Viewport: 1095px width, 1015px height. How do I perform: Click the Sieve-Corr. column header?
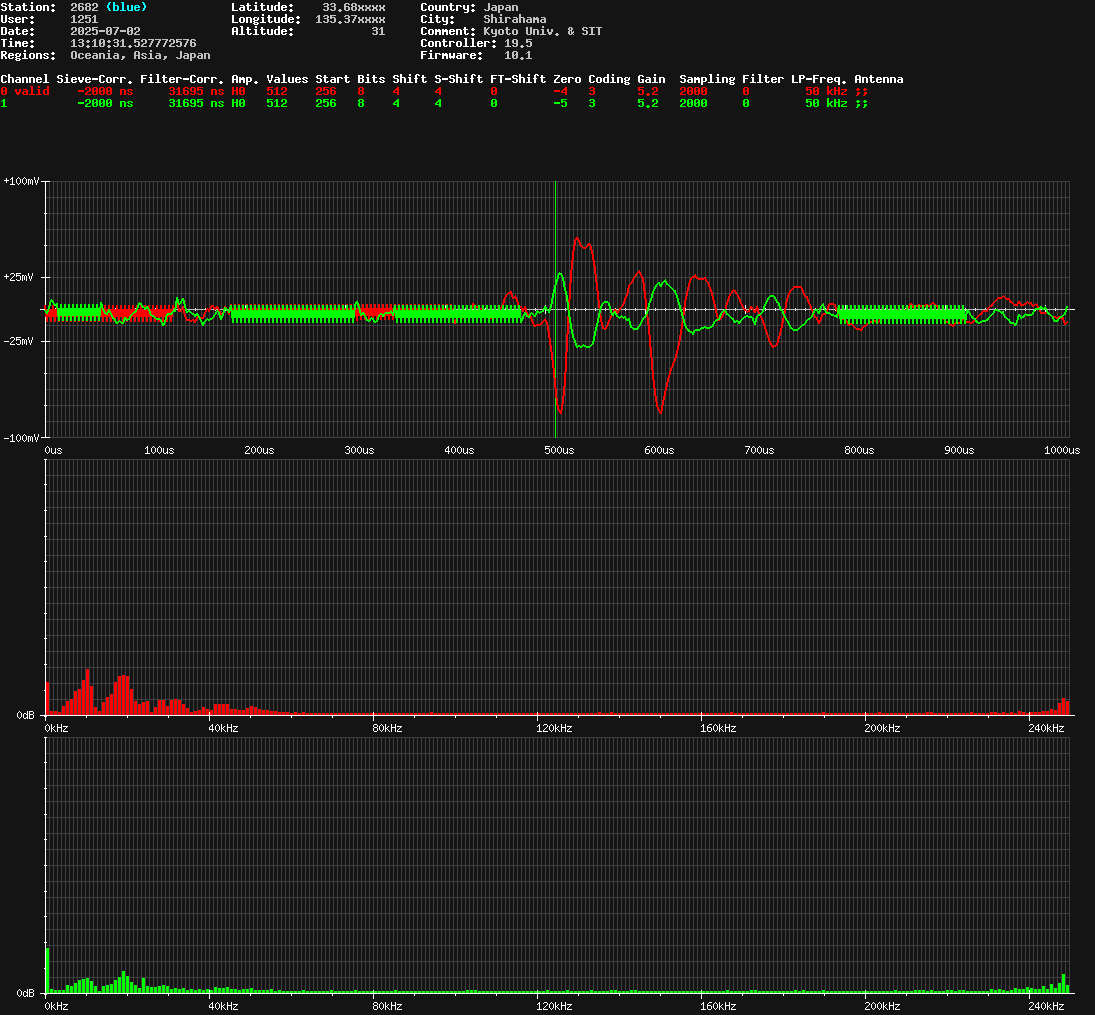point(94,79)
